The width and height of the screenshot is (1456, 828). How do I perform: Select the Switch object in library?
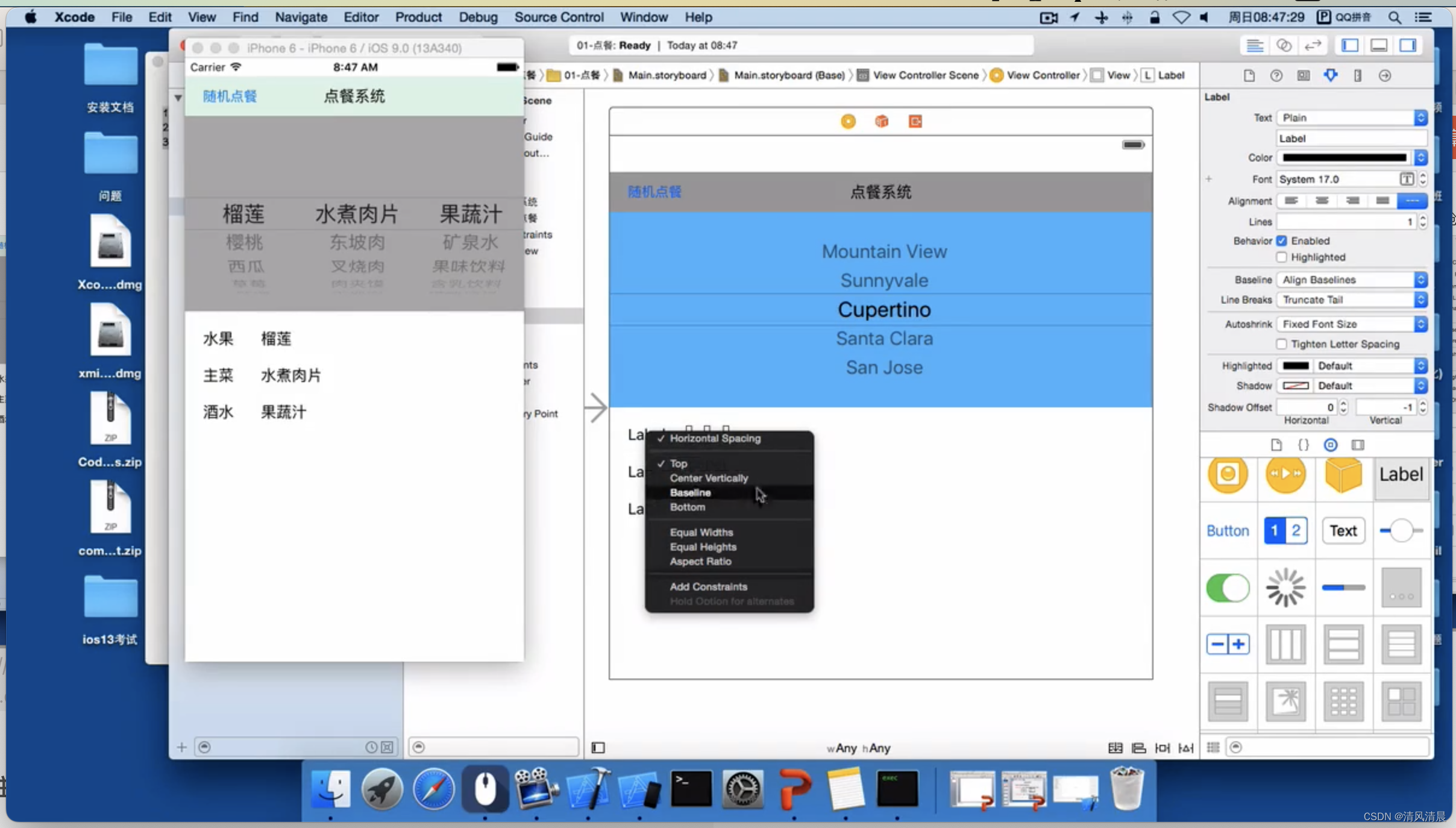pyautogui.click(x=1228, y=588)
